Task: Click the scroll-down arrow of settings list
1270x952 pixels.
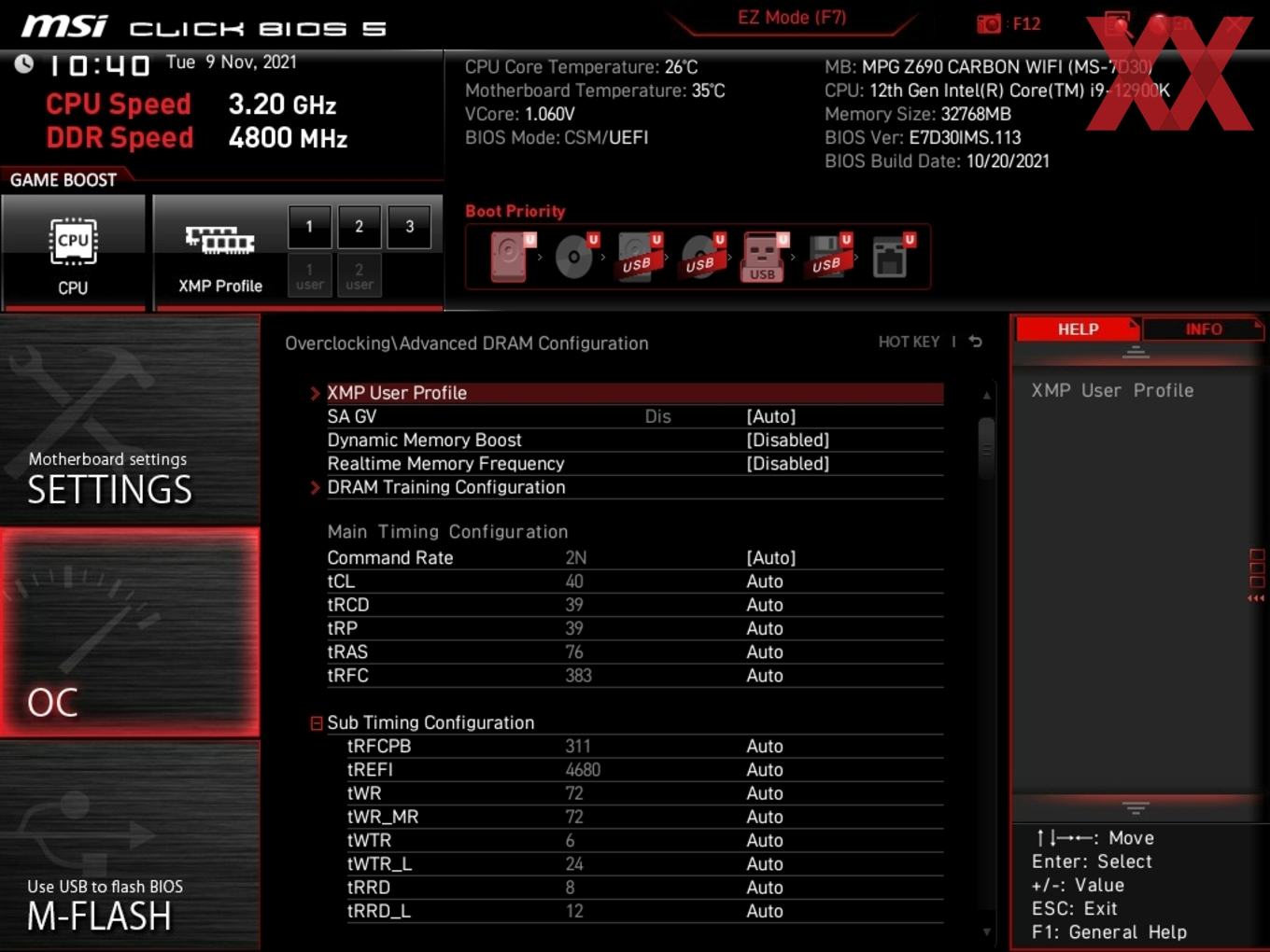Action: click(986, 931)
